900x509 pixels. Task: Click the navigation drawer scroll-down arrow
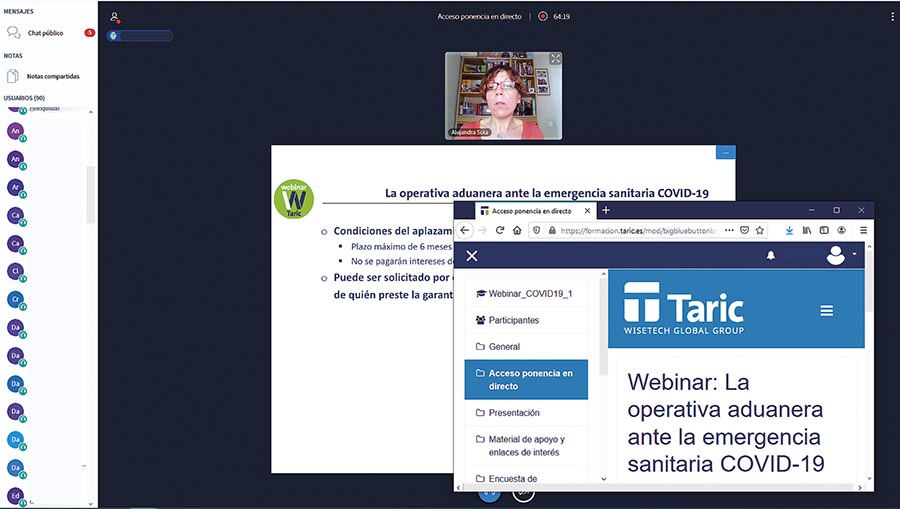click(x=603, y=479)
